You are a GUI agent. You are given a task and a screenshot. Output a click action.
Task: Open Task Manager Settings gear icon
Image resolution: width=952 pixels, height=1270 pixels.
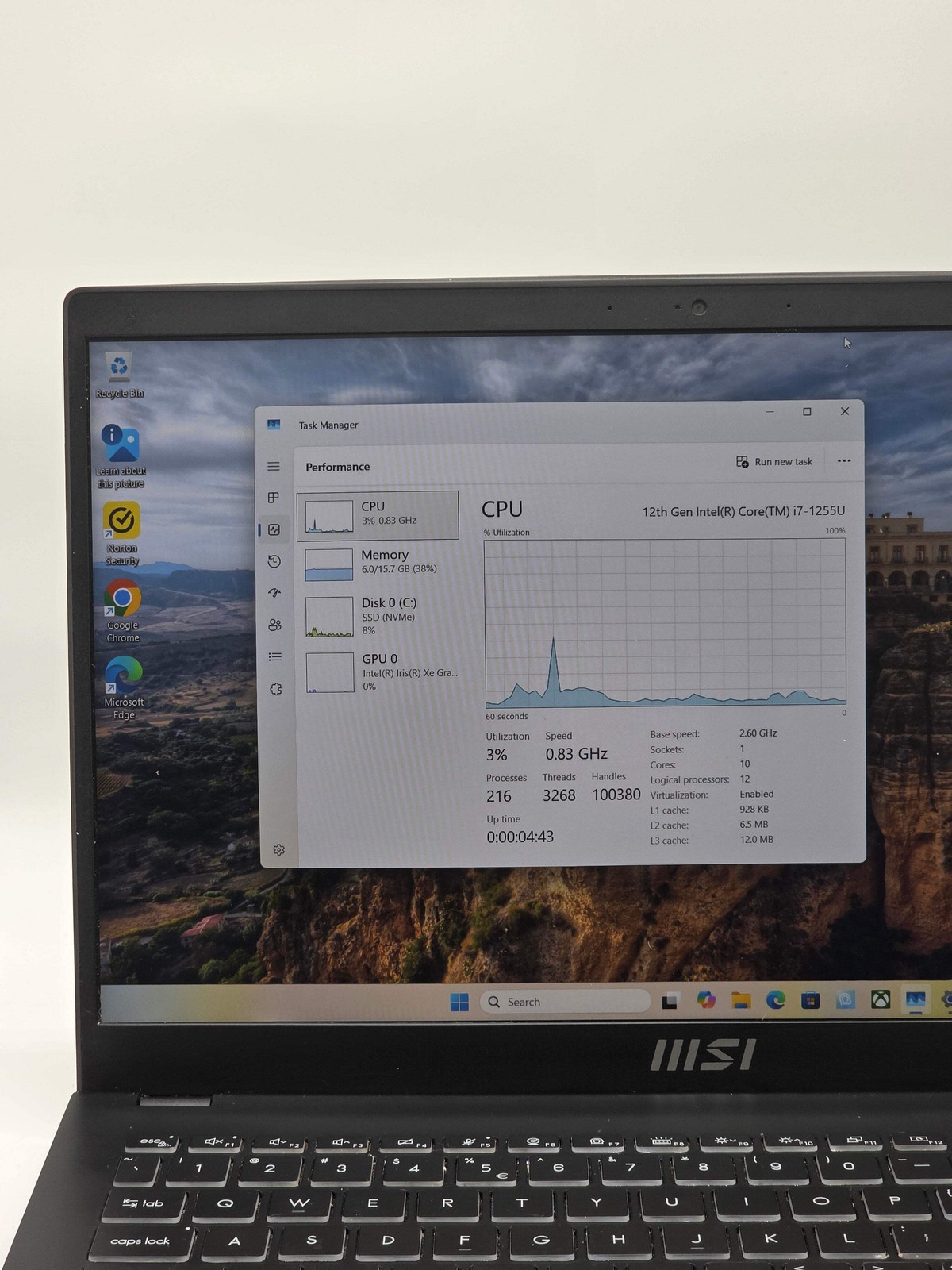(279, 850)
